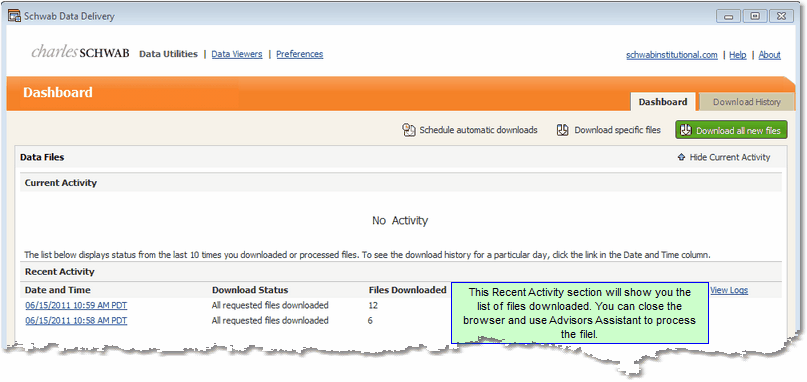
Task: Click the No Activity message
Action: pos(400,221)
